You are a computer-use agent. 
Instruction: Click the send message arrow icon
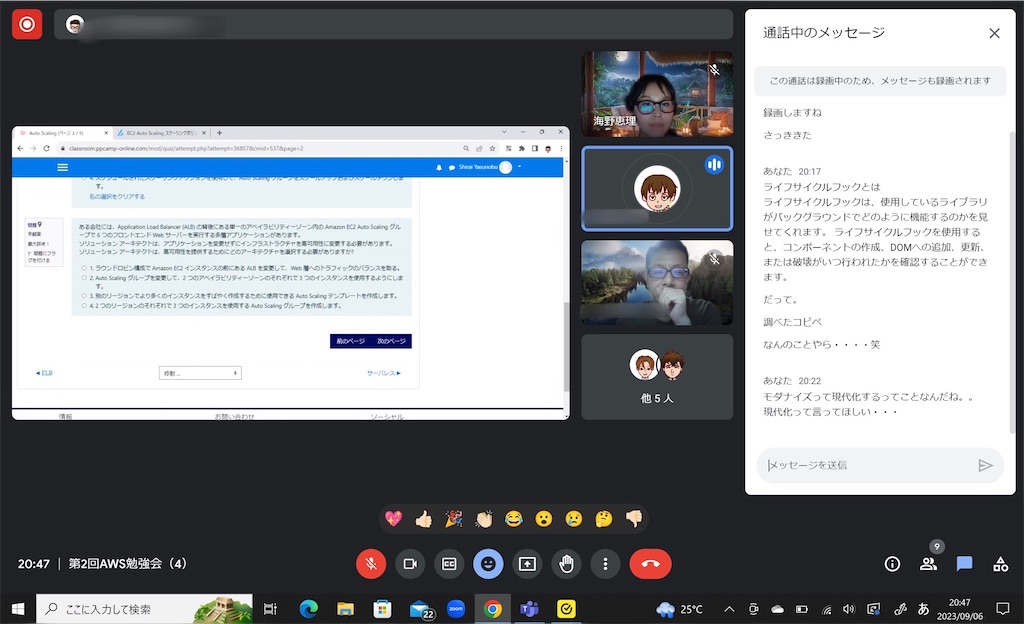coord(985,465)
